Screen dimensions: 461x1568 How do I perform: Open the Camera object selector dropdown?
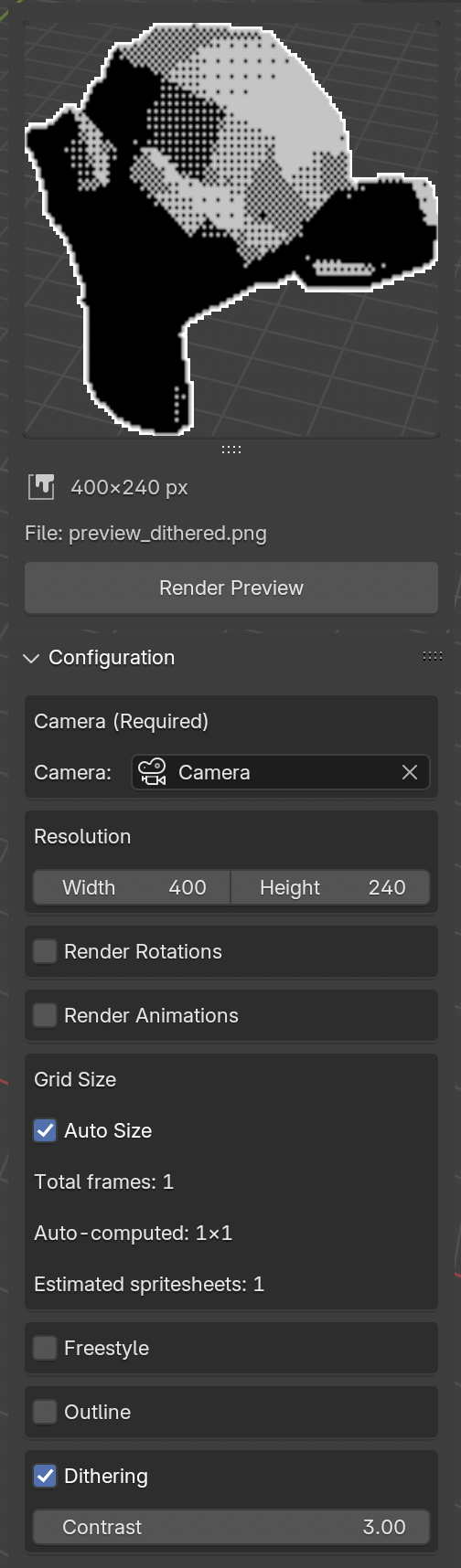(x=281, y=772)
